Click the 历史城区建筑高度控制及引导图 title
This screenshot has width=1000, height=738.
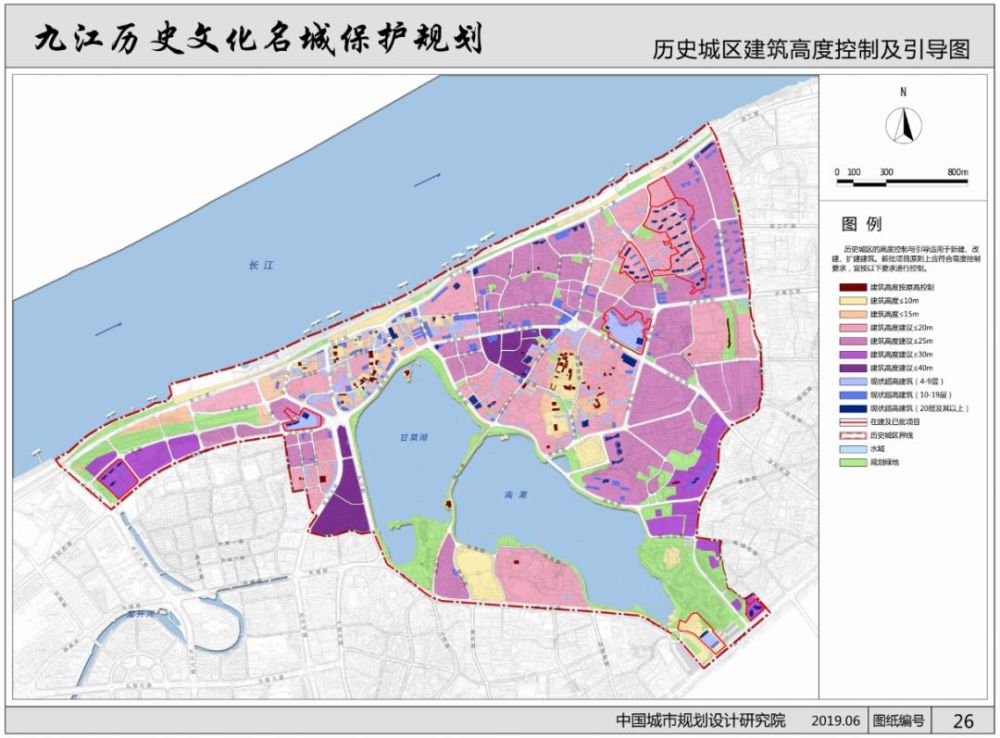click(811, 49)
